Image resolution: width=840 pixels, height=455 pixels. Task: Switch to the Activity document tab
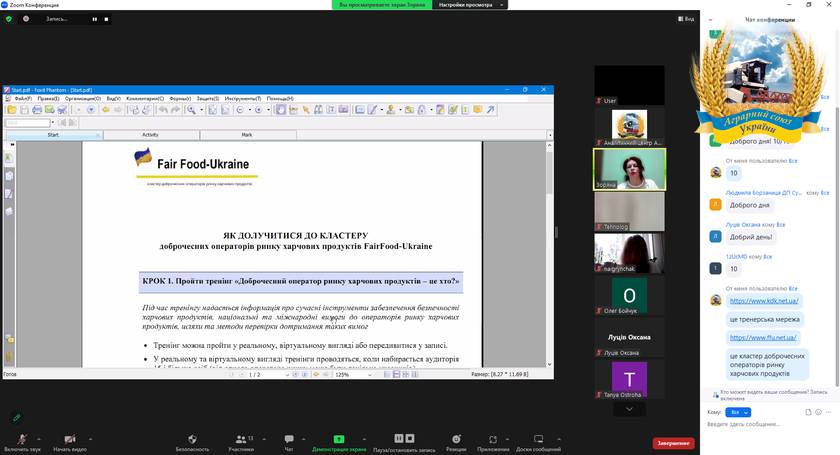coord(151,135)
